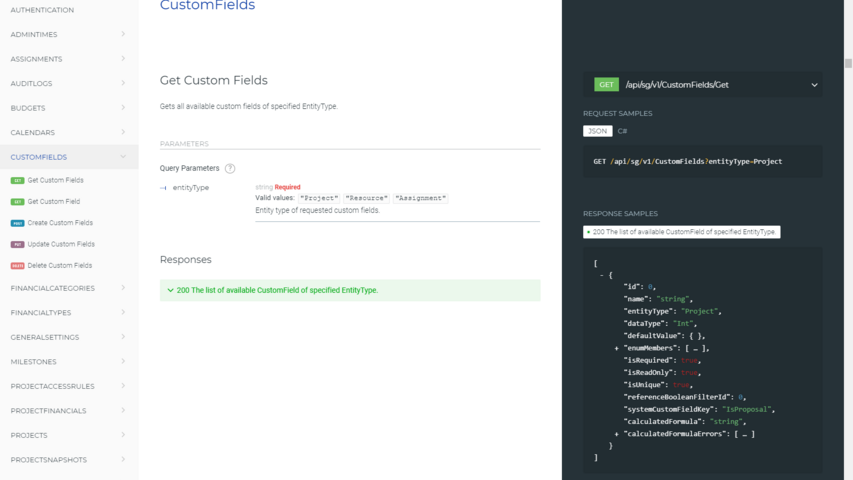Select the 200 response sample tab
Viewport: 853px width, 480px height.
point(681,232)
